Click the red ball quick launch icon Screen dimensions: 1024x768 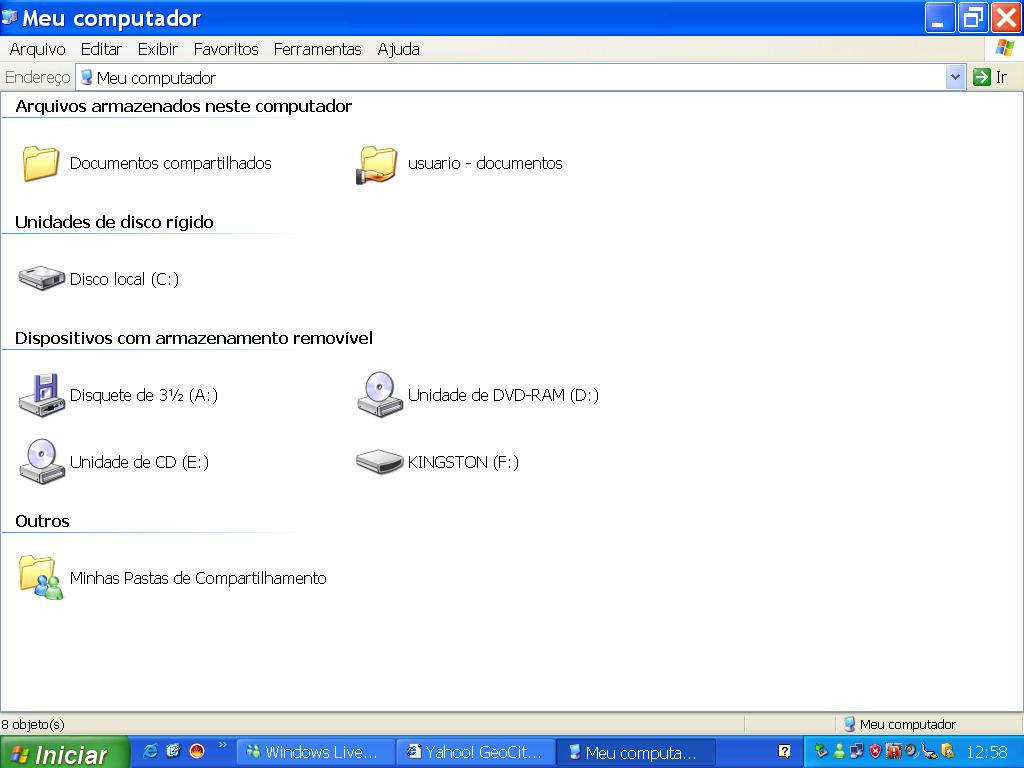pos(197,751)
